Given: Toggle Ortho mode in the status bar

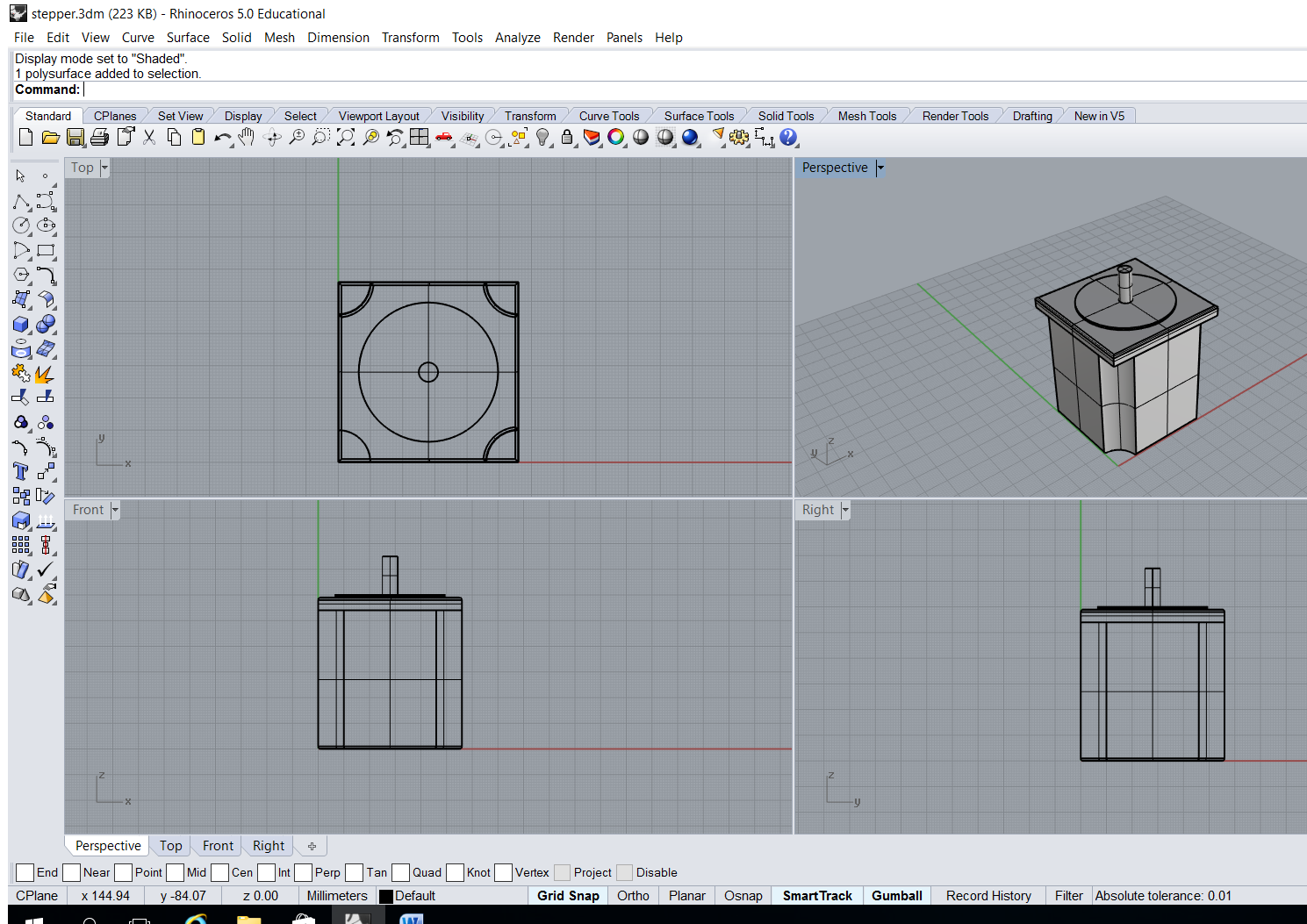Looking at the screenshot, I should (x=633, y=896).
